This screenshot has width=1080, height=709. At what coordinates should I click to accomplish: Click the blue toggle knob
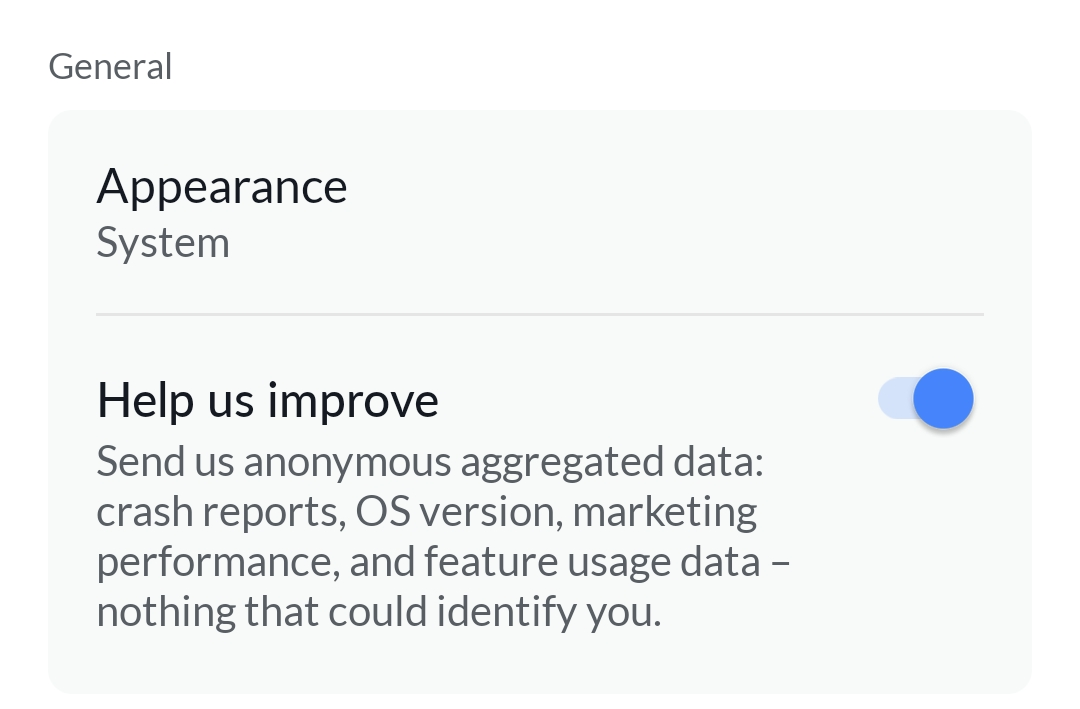tap(943, 399)
